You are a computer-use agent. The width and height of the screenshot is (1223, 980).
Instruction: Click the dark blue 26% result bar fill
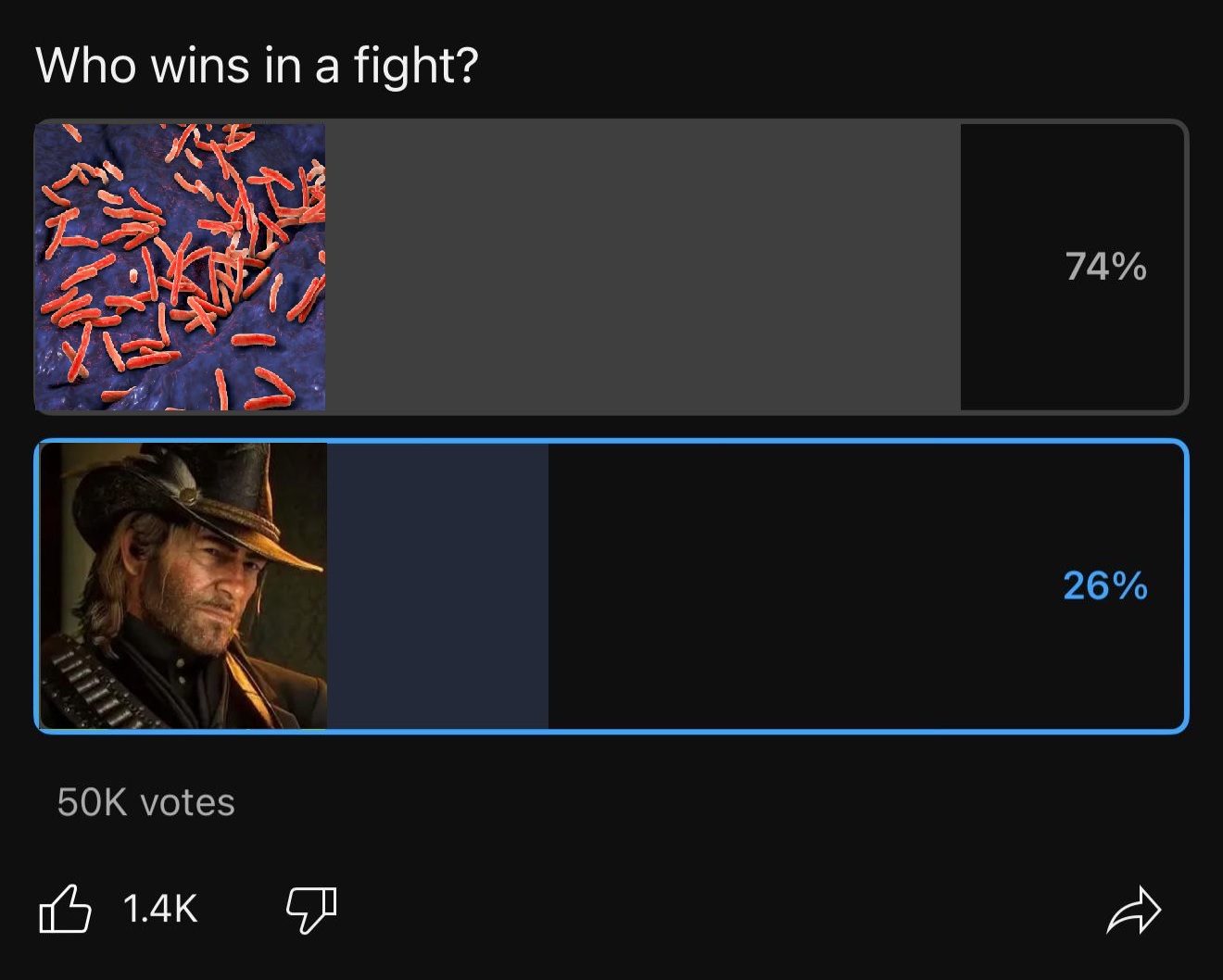click(437, 586)
